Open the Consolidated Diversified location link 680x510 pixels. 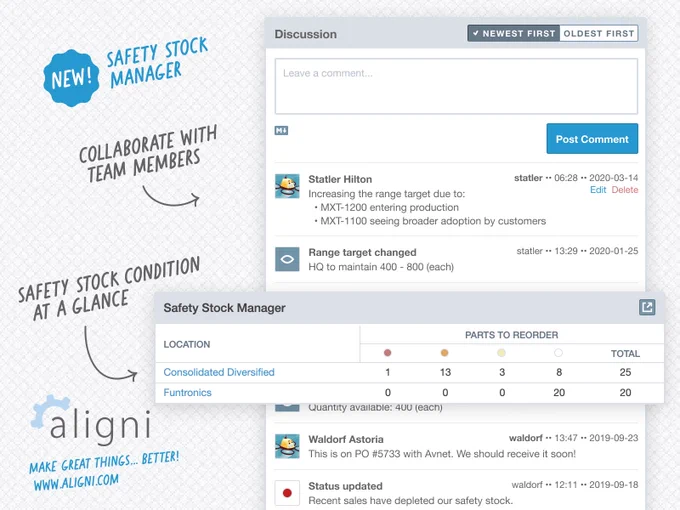click(219, 372)
